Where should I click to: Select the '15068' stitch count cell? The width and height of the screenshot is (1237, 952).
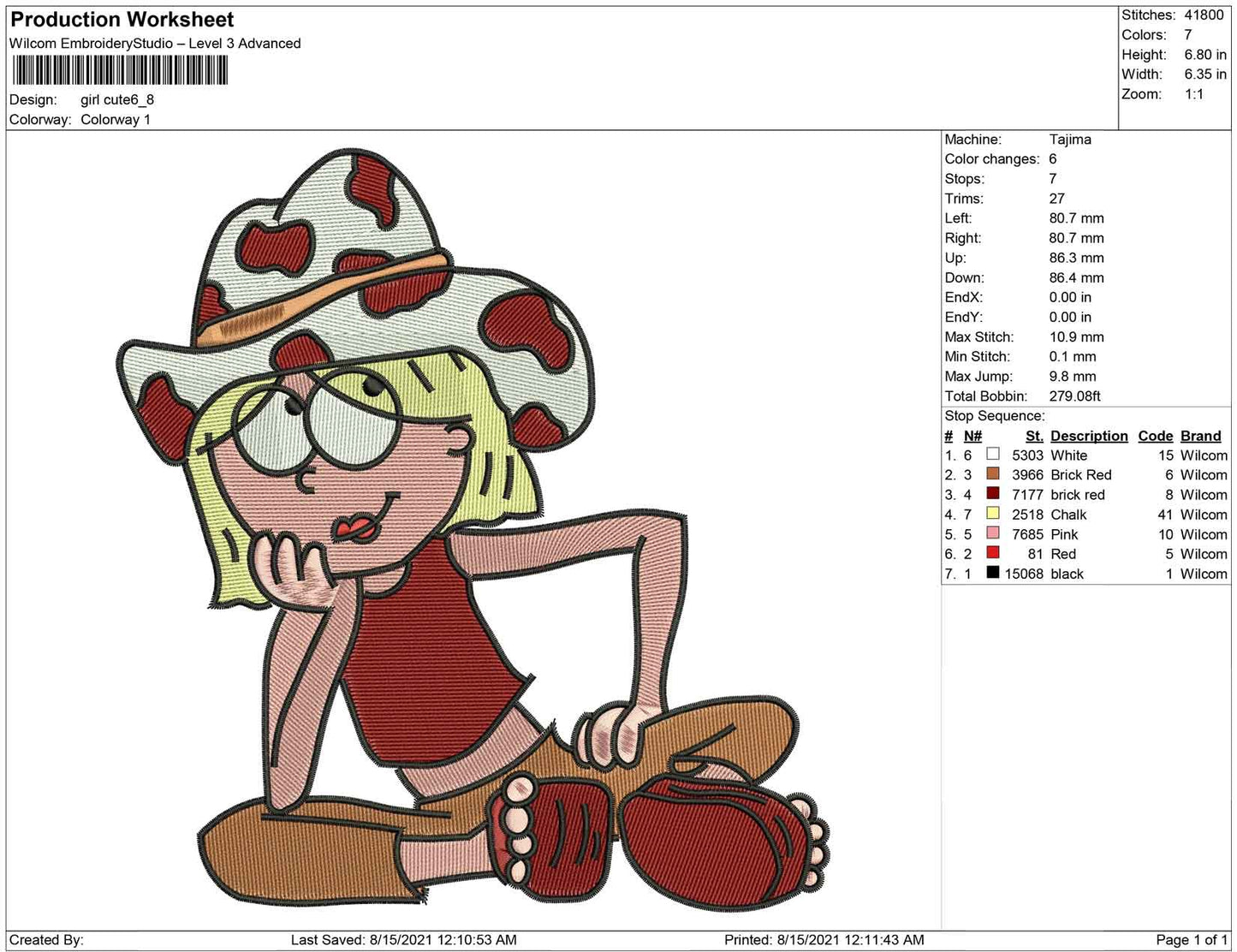(1024, 574)
